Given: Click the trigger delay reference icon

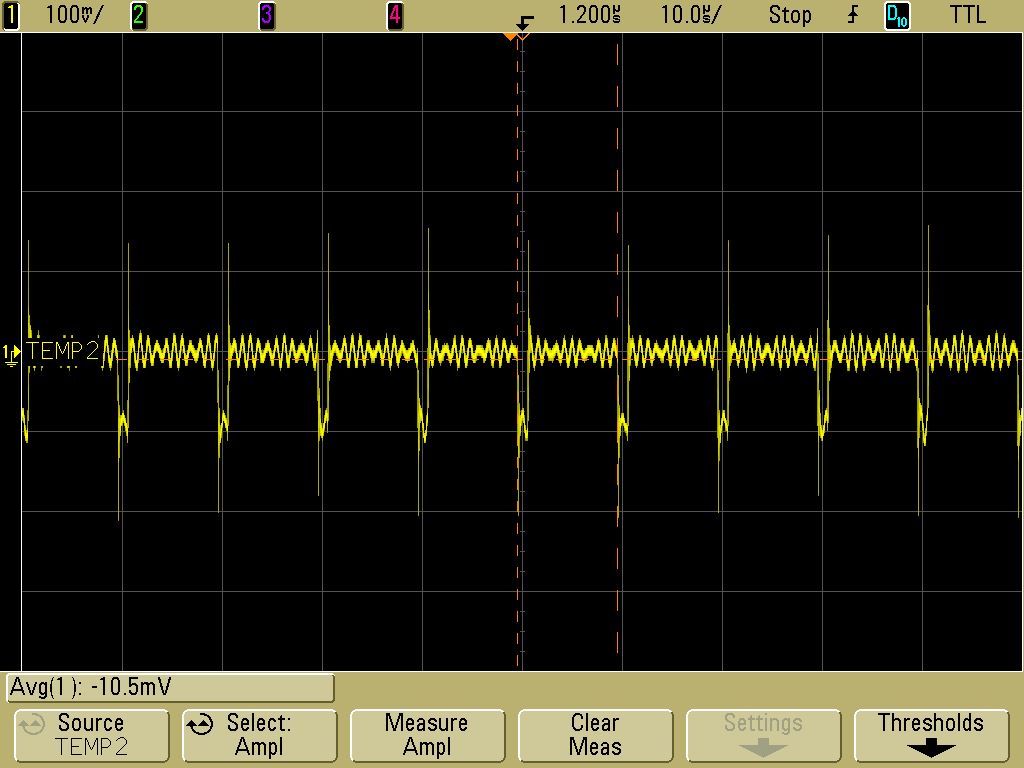Looking at the screenshot, I should [x=524, y=22].
